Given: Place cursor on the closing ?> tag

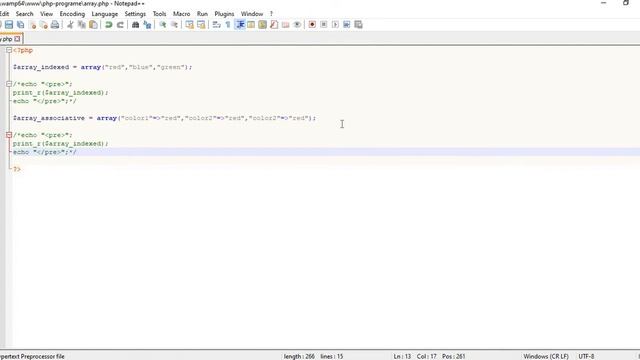Looking at the screenshot, I should click(x=17, y=169).
